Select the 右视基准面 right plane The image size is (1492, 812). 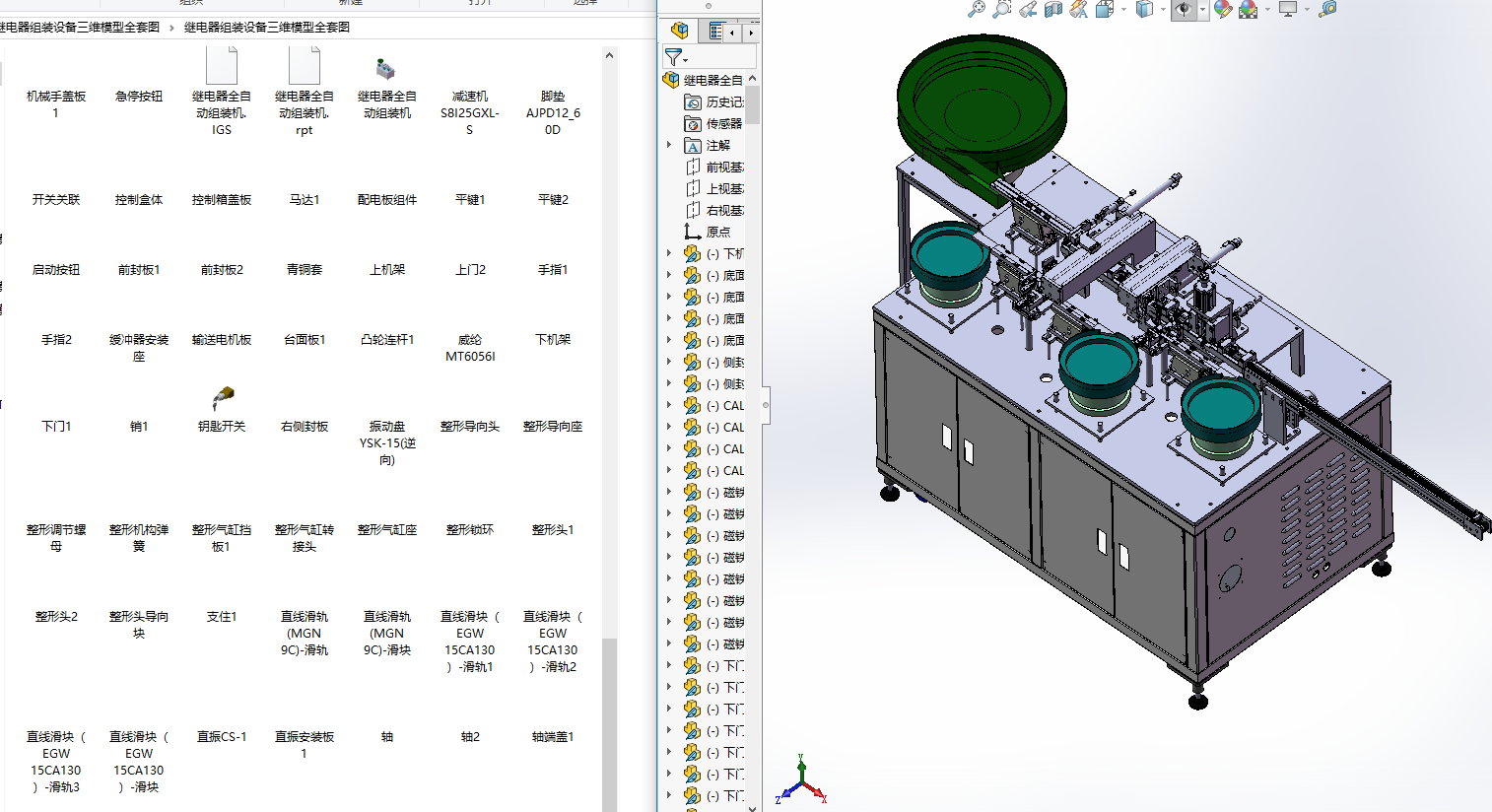click(714, 210)
